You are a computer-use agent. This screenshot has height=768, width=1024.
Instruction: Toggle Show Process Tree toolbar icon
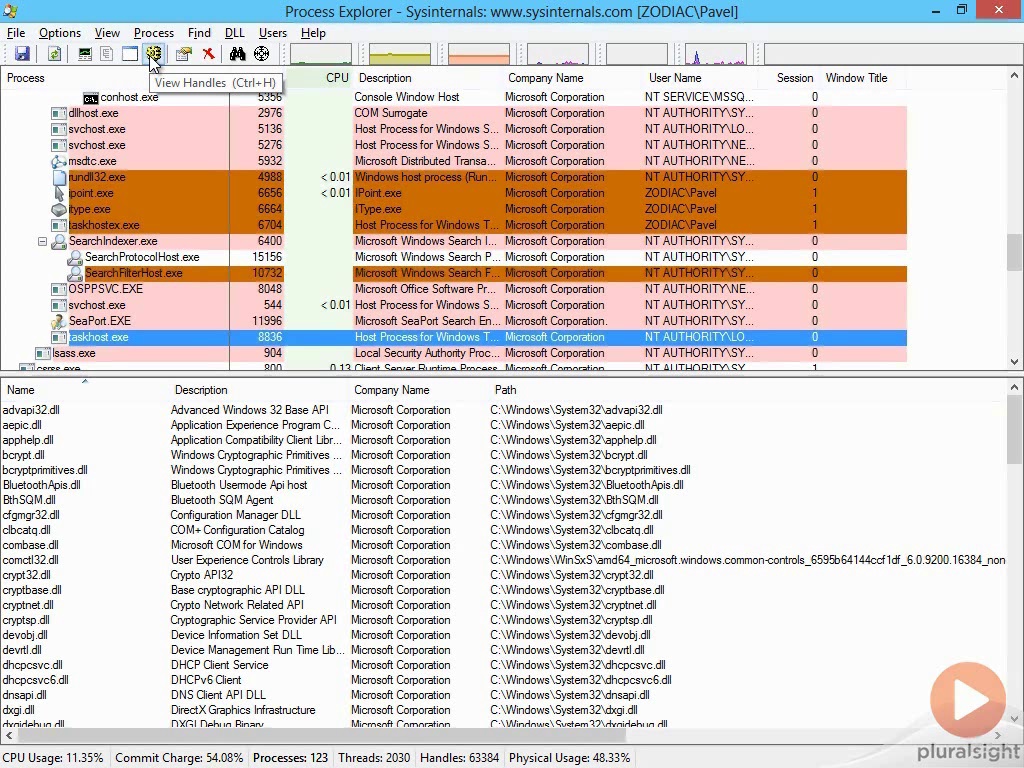point(106,54)
